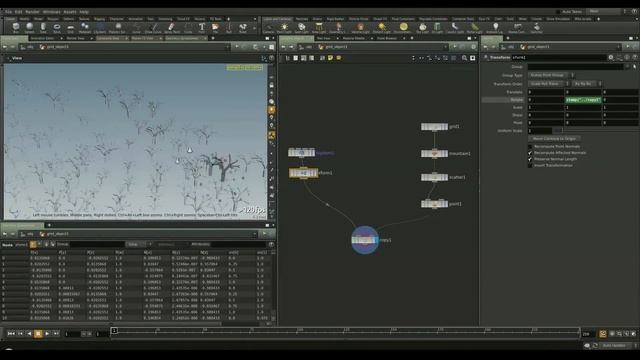Select the Camera shelf tool
640x360 pixels.
tap(268, 28)
